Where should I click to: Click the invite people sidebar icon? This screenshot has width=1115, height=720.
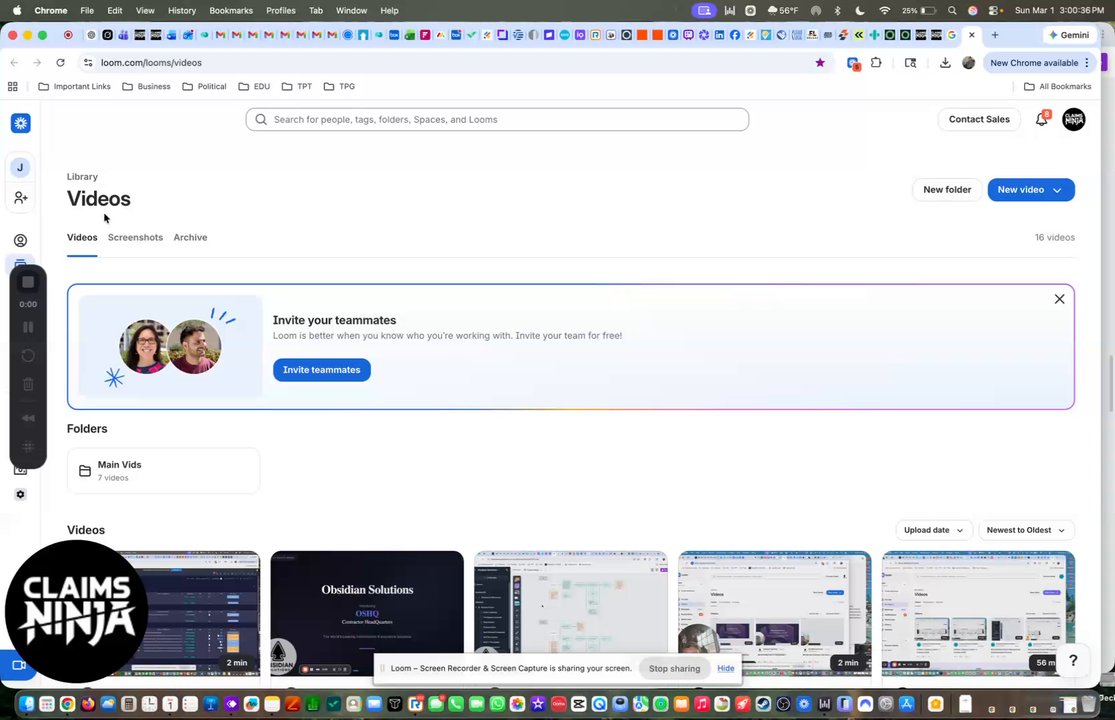coord(21,198)
